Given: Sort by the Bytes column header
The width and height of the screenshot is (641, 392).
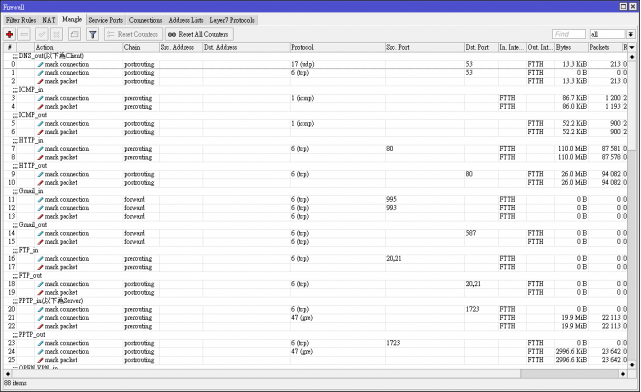Looking at the screenshot, I should (x=571, y=47).
